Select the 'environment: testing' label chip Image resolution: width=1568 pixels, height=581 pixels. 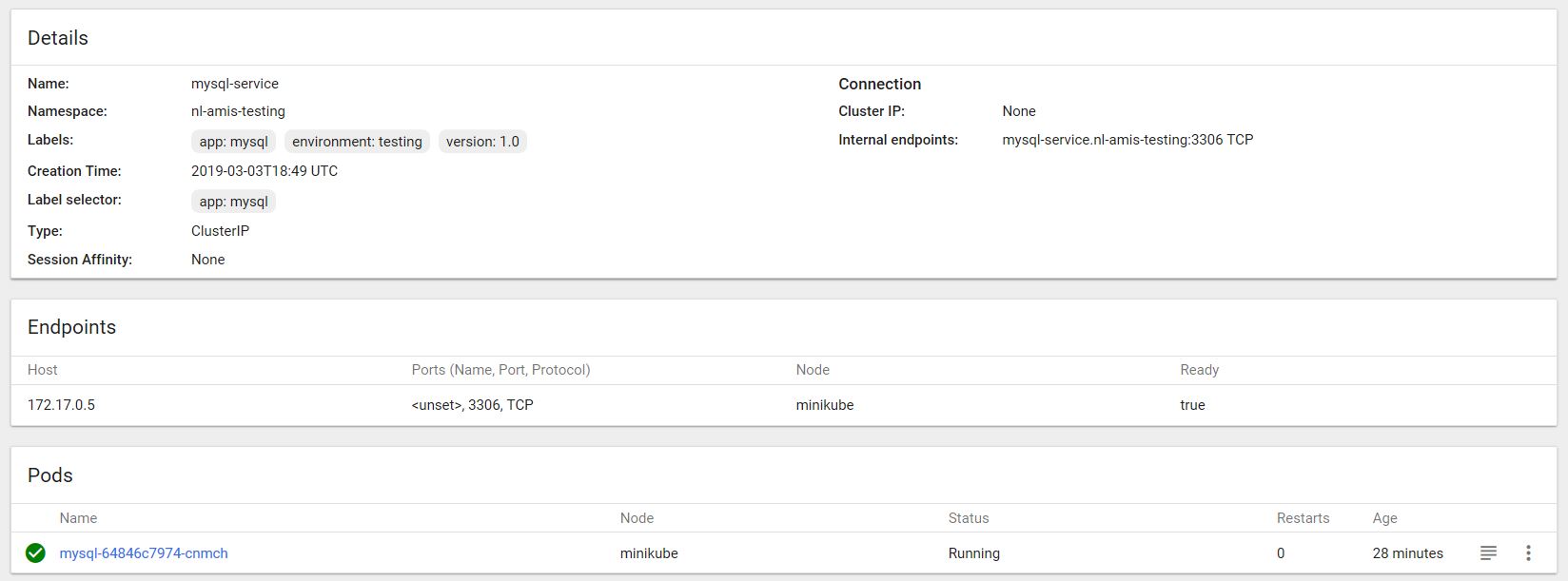click(x=357, y=142)
